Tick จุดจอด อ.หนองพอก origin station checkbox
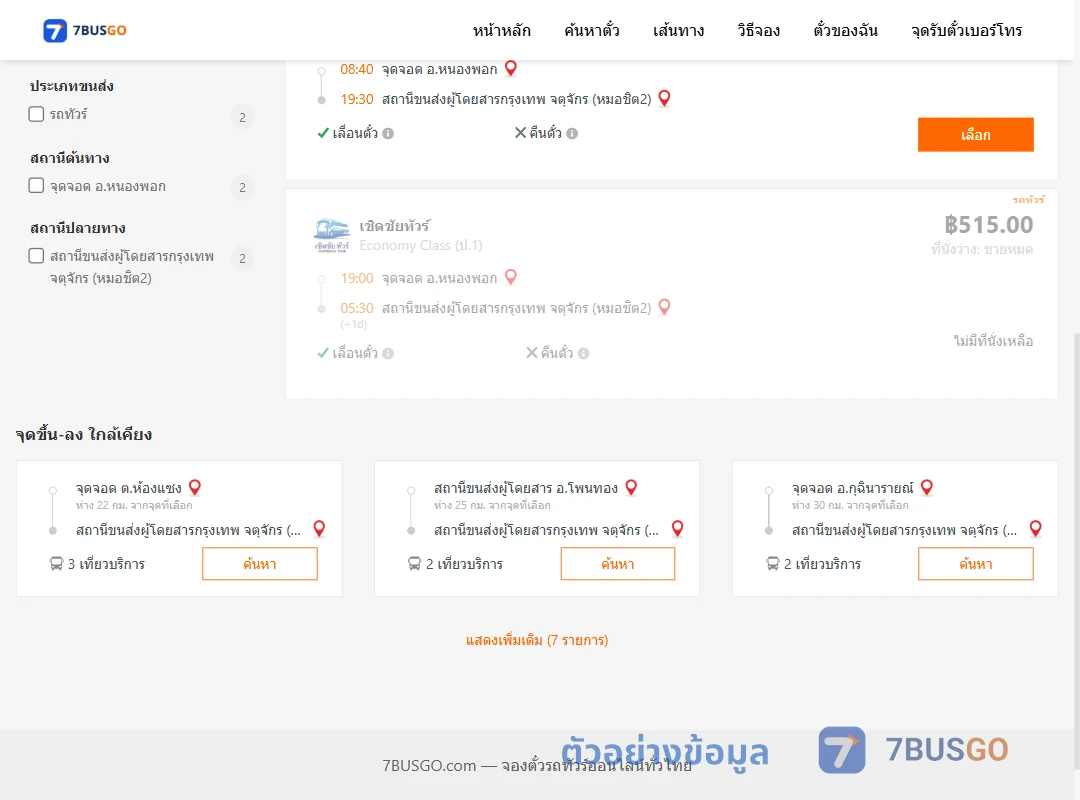 pyautogui.click(x=37, y=185)
